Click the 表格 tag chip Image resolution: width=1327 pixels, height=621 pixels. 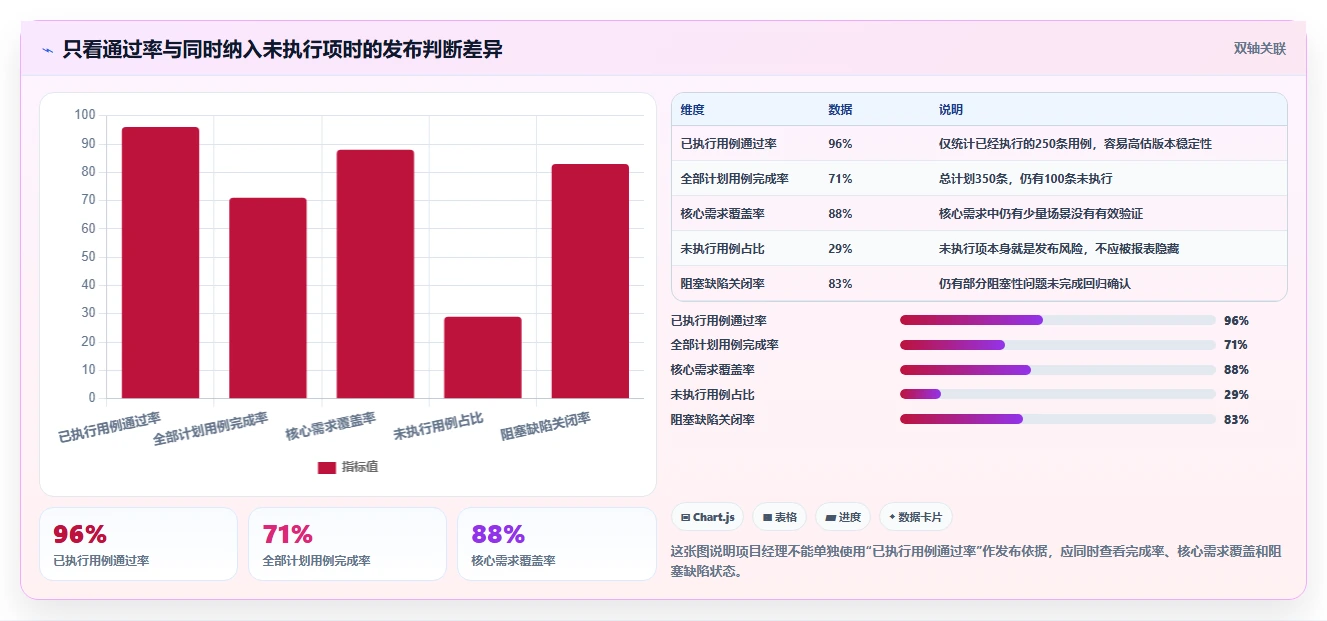click(780, 517)
